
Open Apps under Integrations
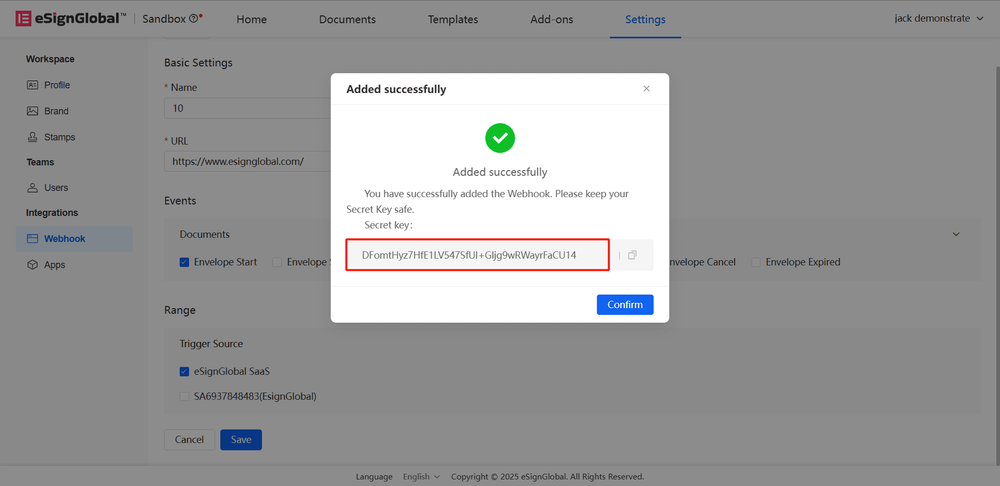[x=54, y=265]
